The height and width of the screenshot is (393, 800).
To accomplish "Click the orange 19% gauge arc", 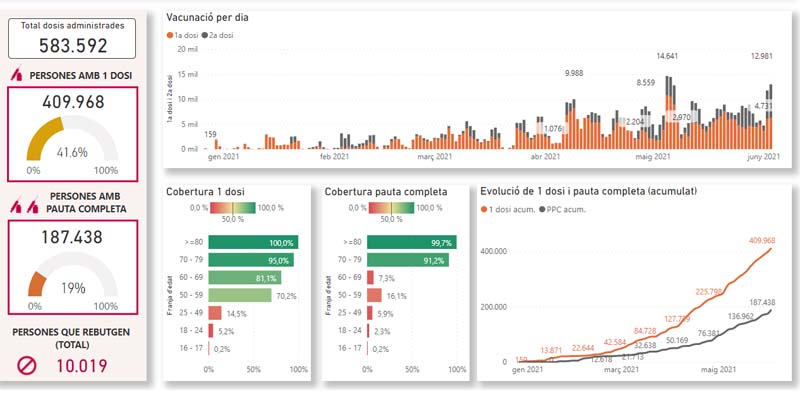I will (x=36, y=284).
